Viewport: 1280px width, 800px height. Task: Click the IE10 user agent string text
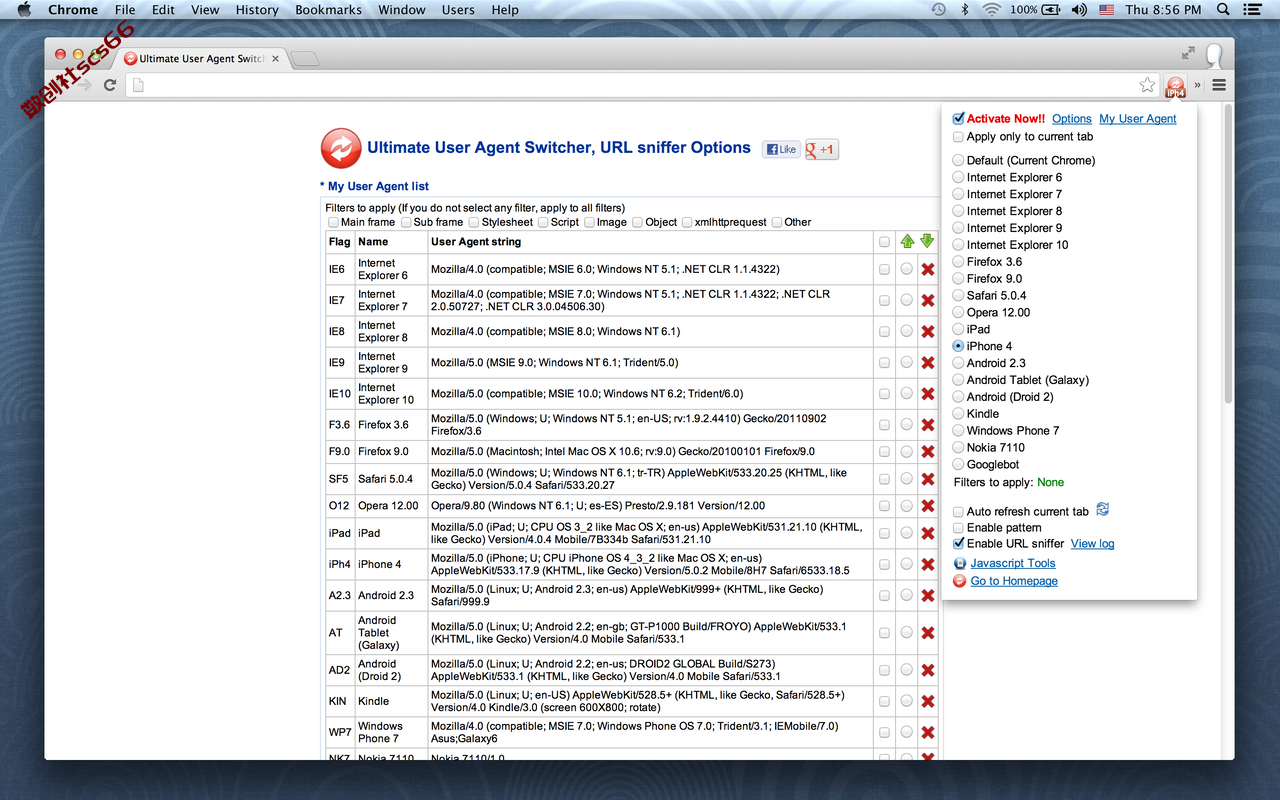[x=587, y=394]
